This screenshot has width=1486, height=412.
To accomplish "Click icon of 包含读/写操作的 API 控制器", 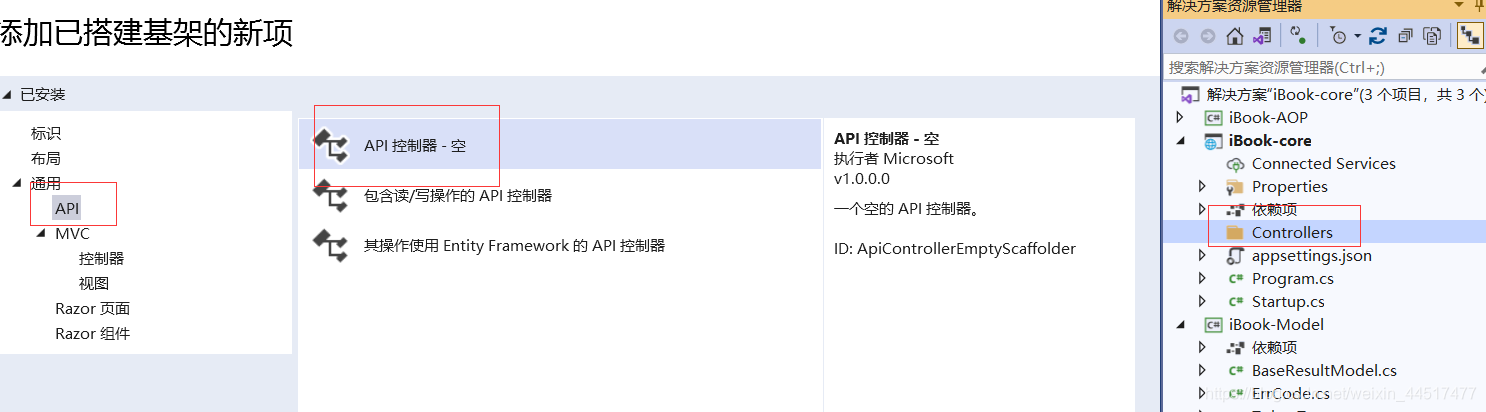I will tap(331, 195).
